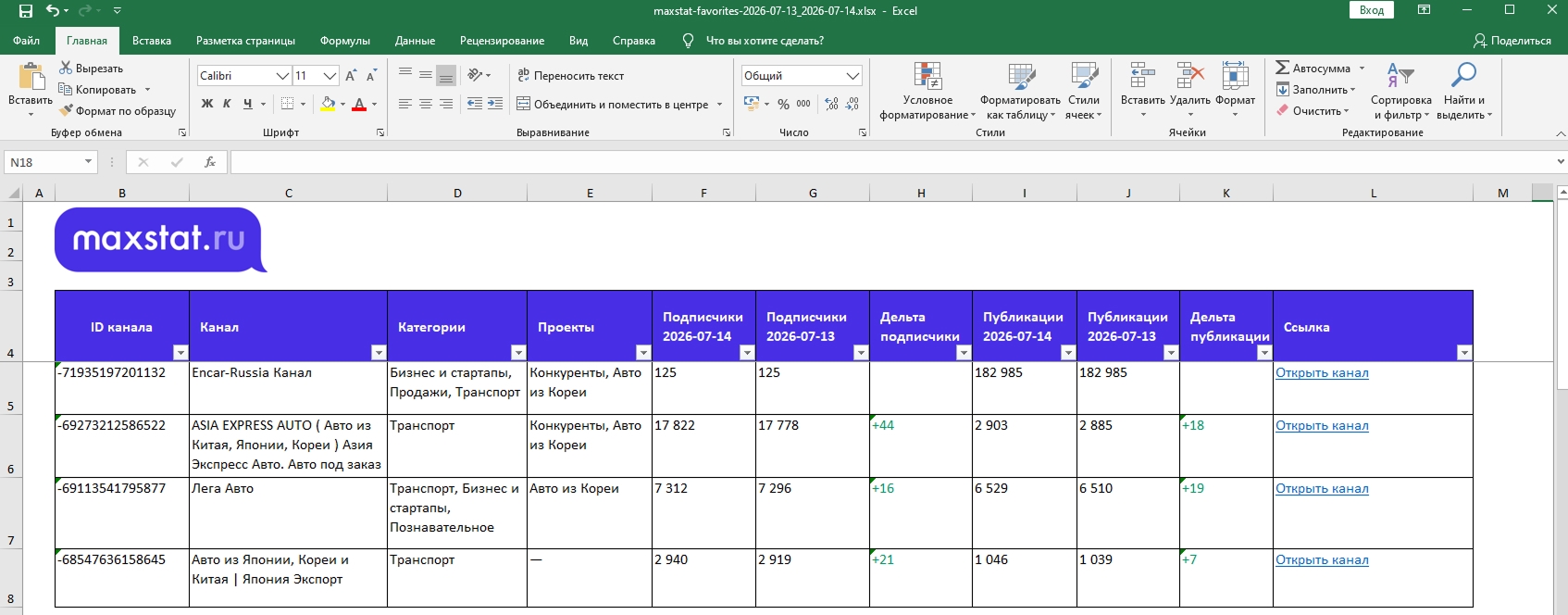Apply the red font color
Screen dimensions: 1568x615
point(359,104)
